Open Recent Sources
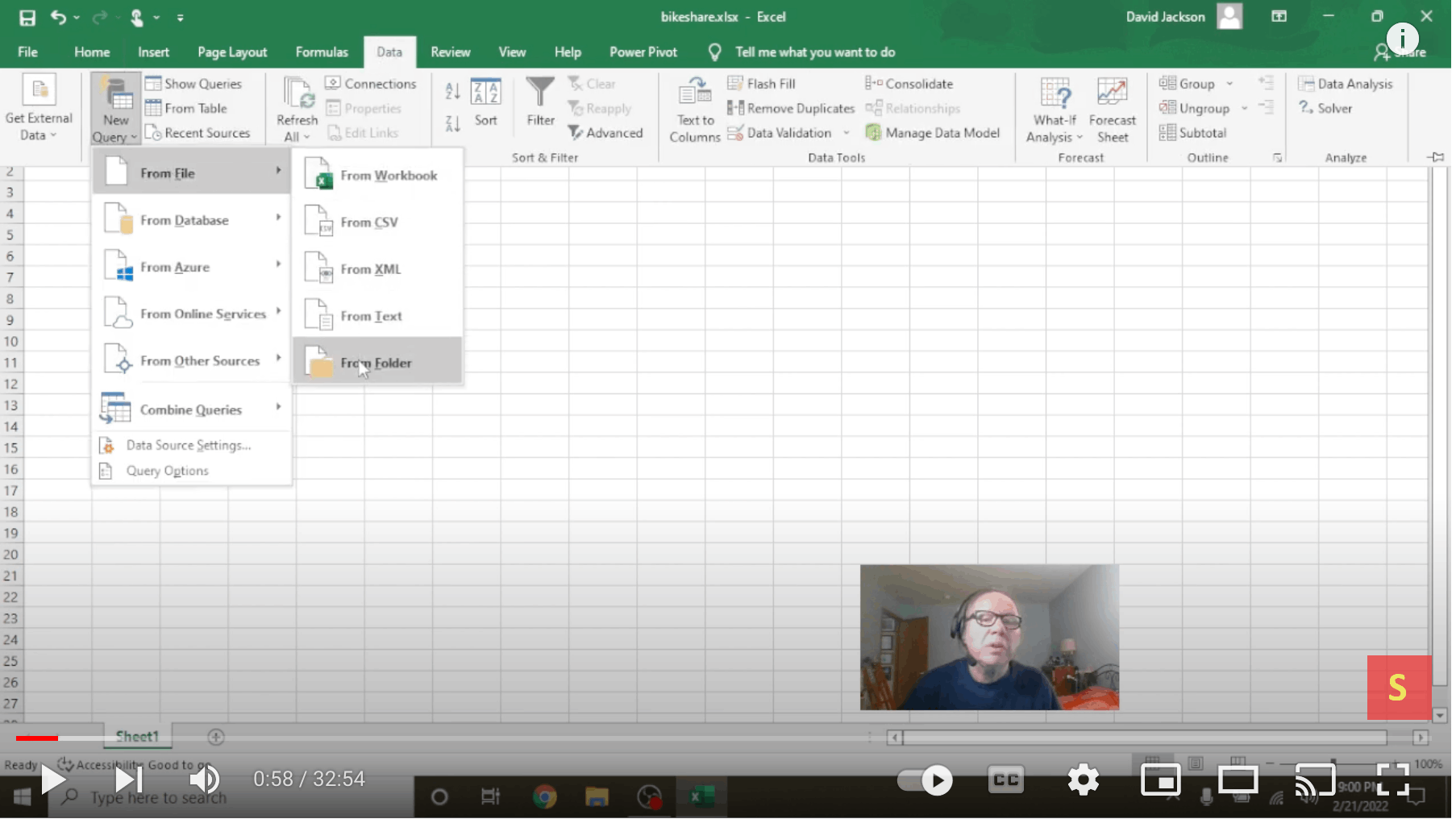The width and height of the screenshot is (1456, 819). 198,133
